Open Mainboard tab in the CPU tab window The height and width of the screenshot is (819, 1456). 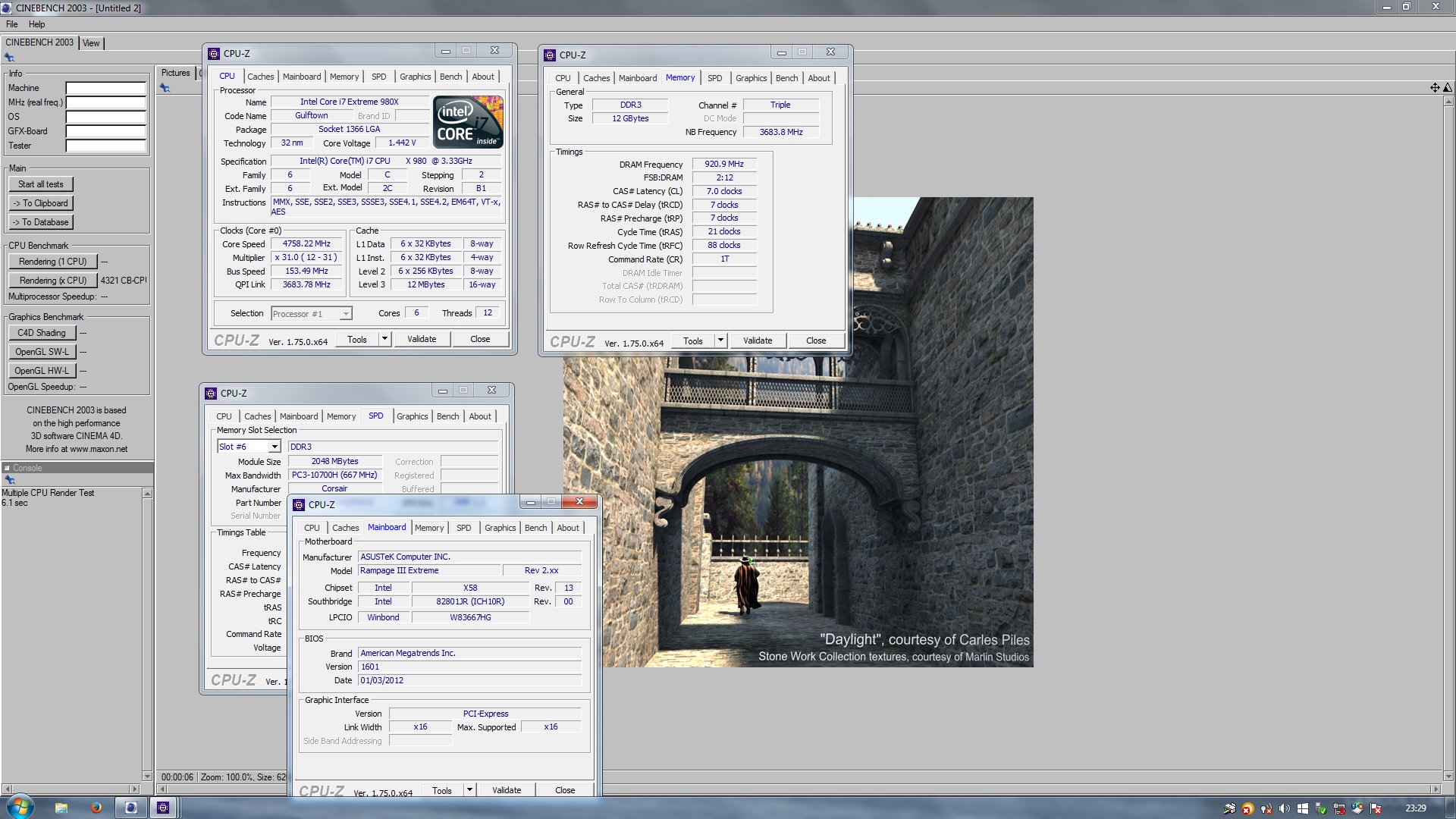pyautogui.click(x=302, y=77)
